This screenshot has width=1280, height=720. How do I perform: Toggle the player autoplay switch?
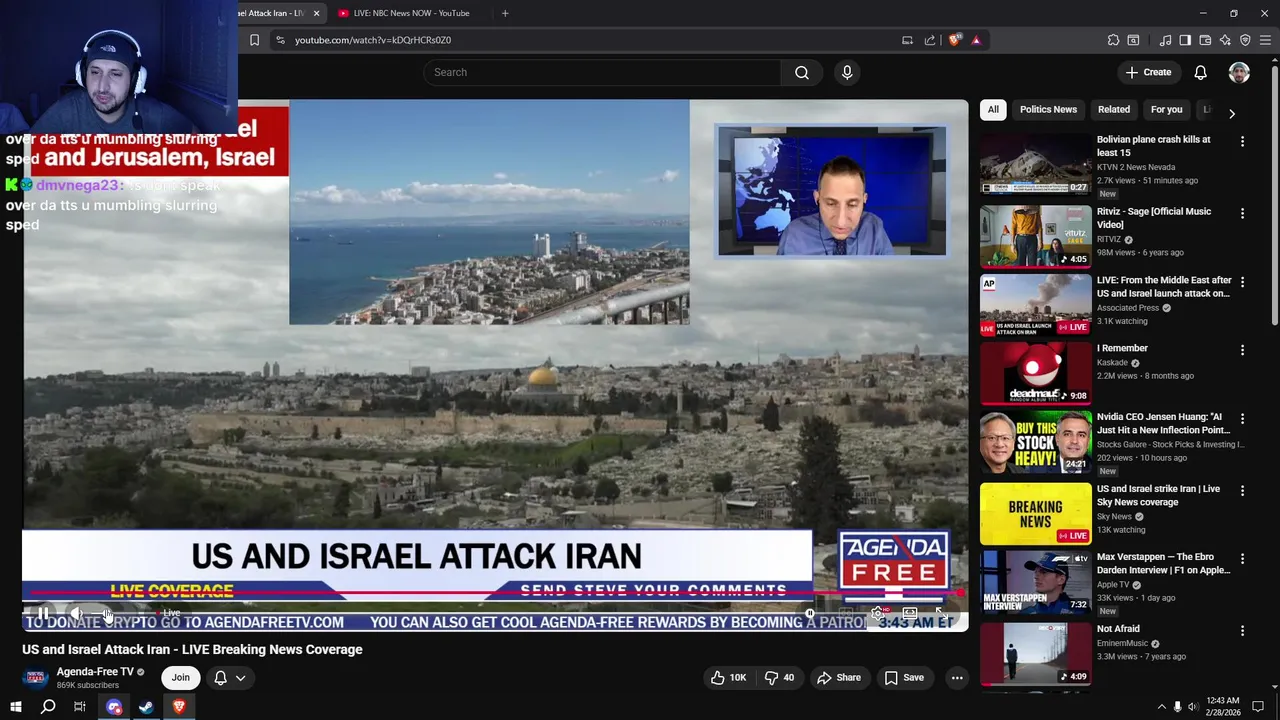coord(810,613)
